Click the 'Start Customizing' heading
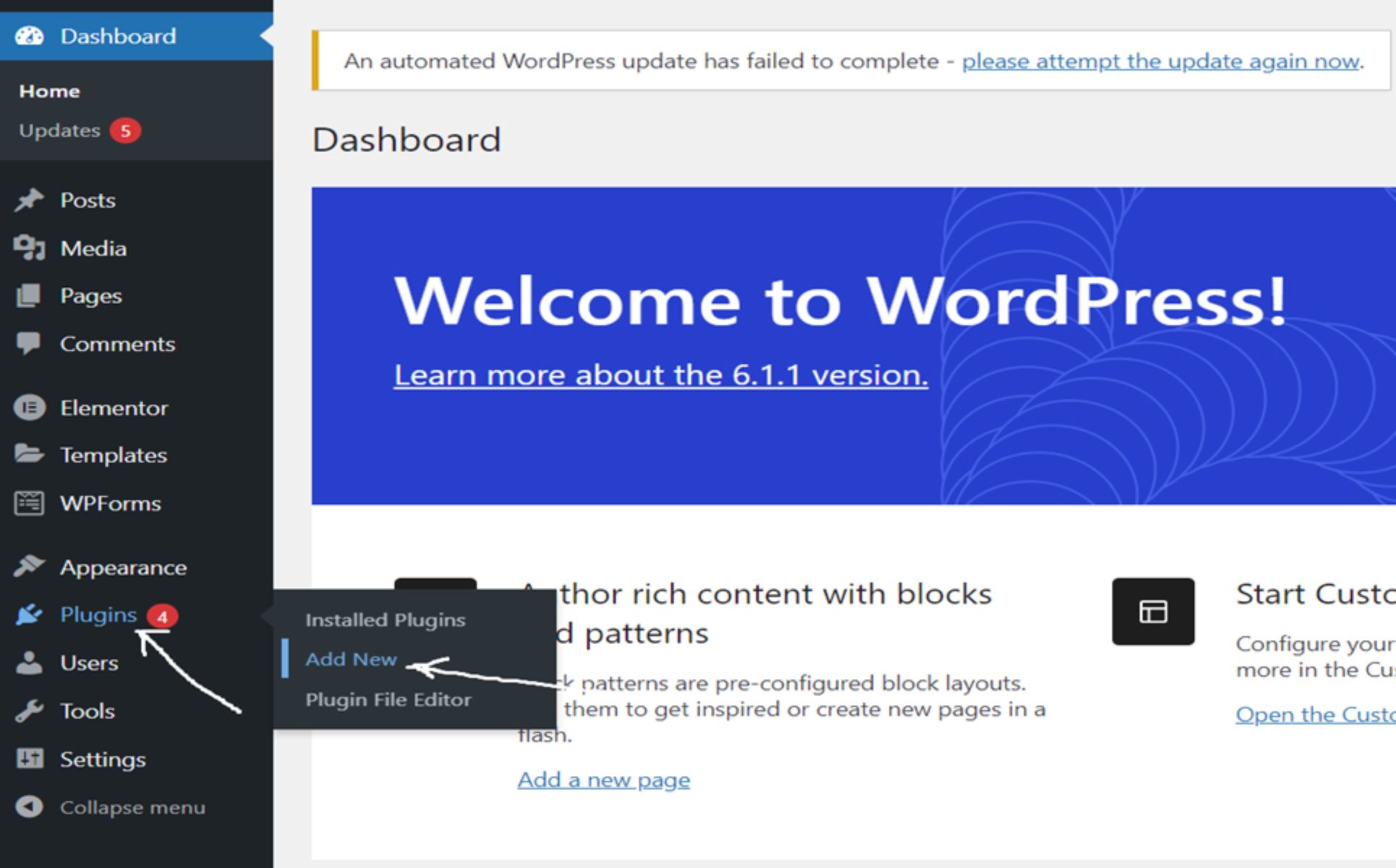The image size is (1396, 868). click(1316, 594)
